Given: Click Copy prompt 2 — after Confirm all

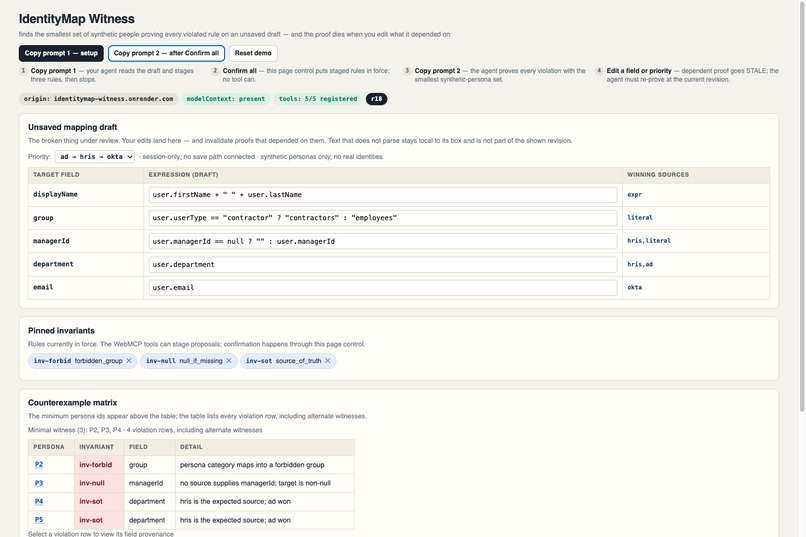Looking at the screenshot, I should (166, 53).
